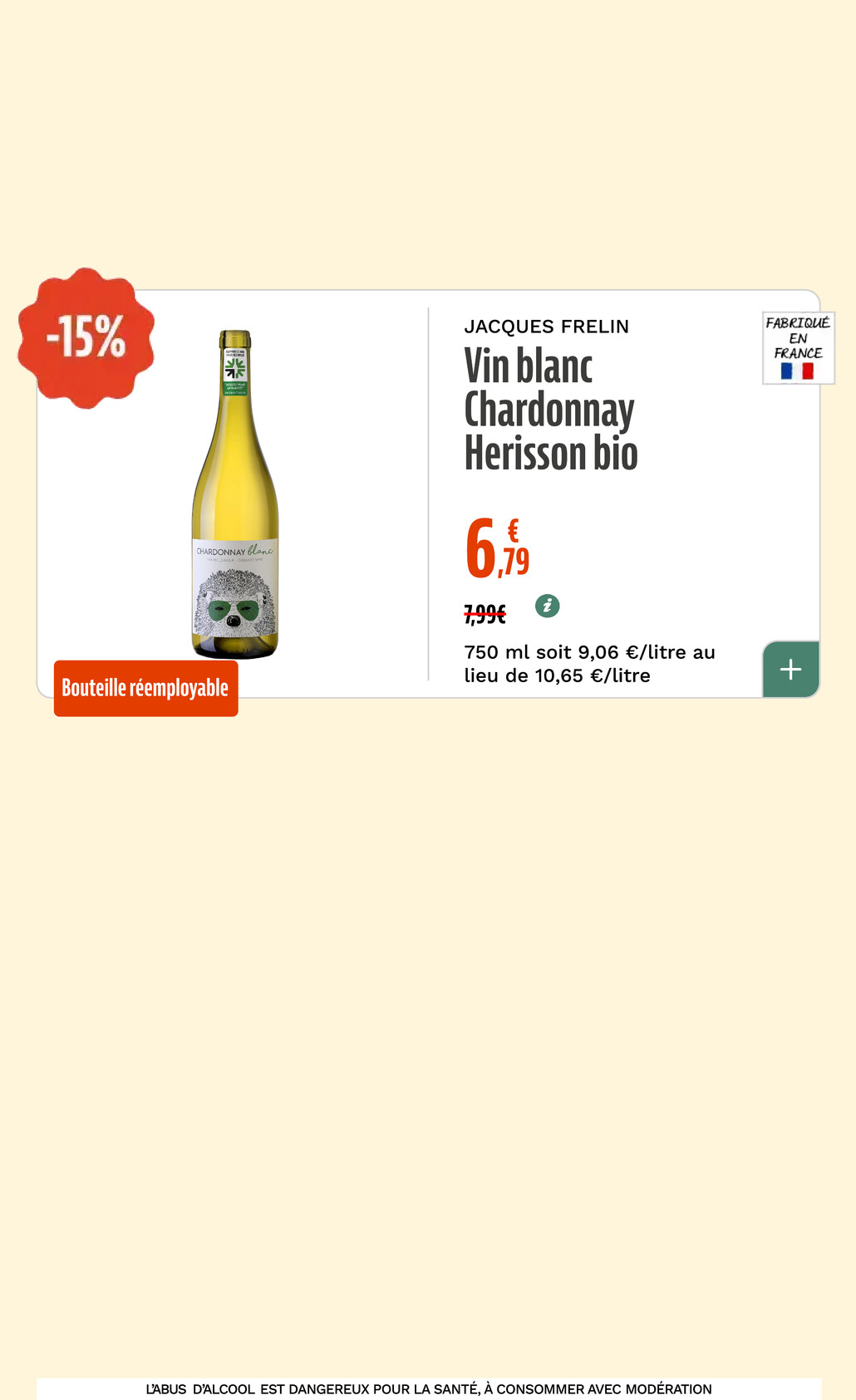Click the Fabriqué en France label

[798, 347]
